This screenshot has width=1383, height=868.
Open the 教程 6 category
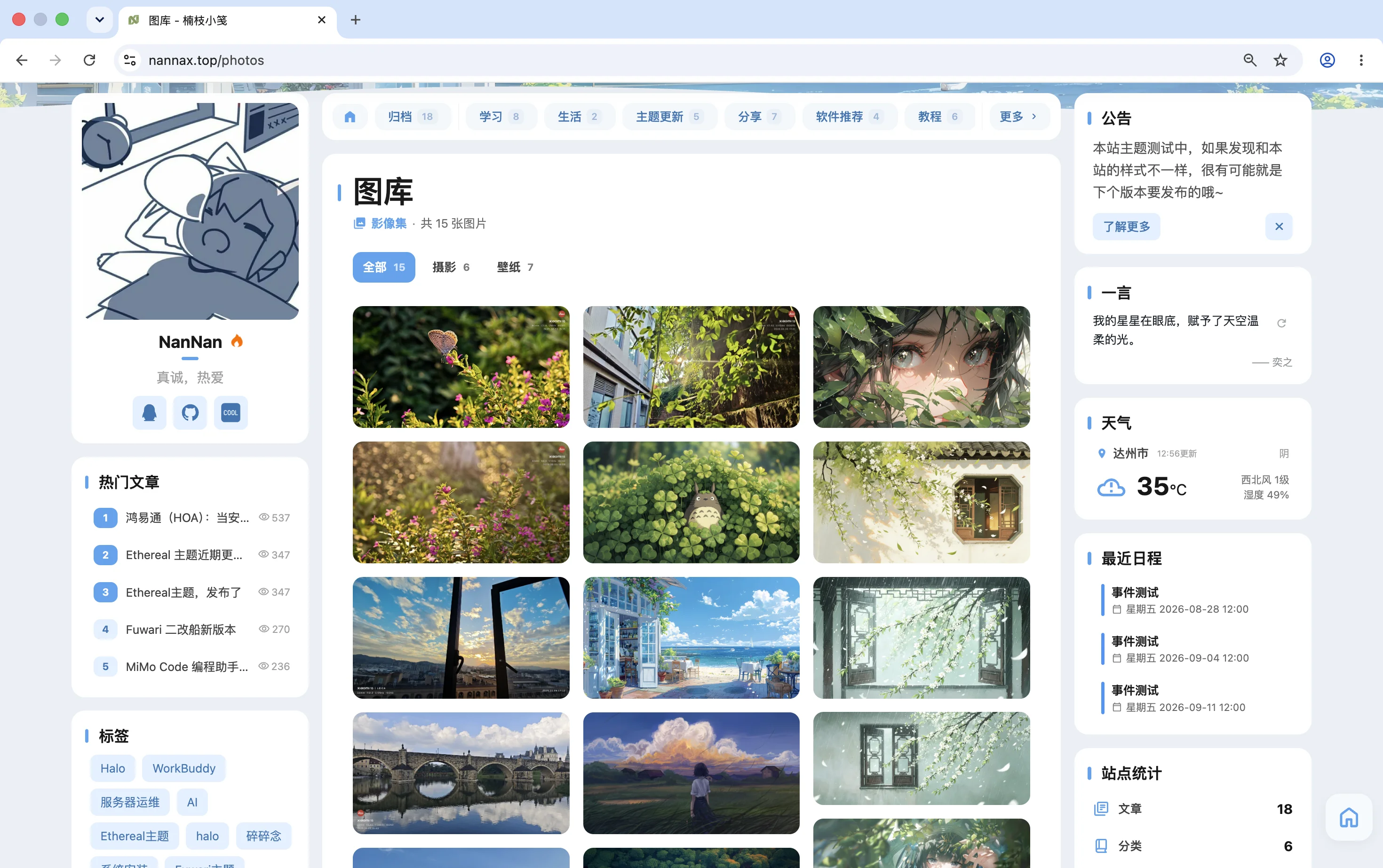tap(939, 117)
